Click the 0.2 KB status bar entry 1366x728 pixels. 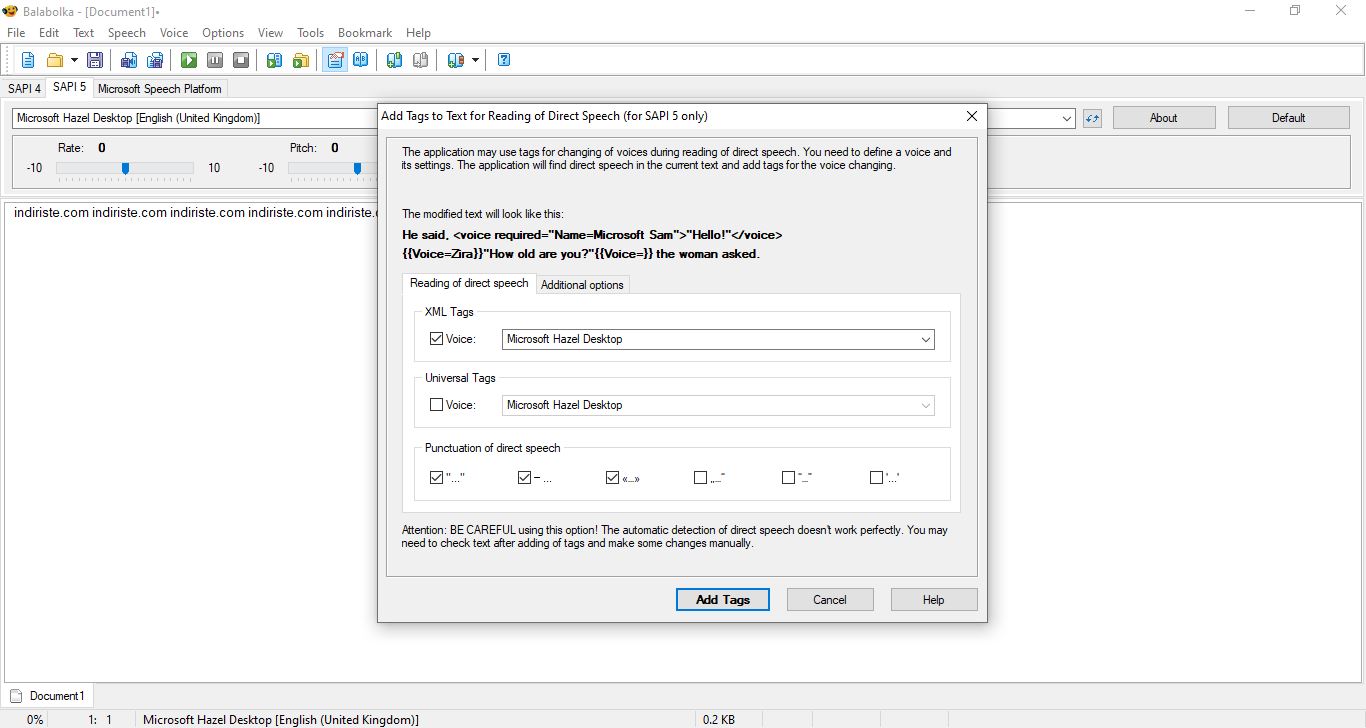coord(717,720)
